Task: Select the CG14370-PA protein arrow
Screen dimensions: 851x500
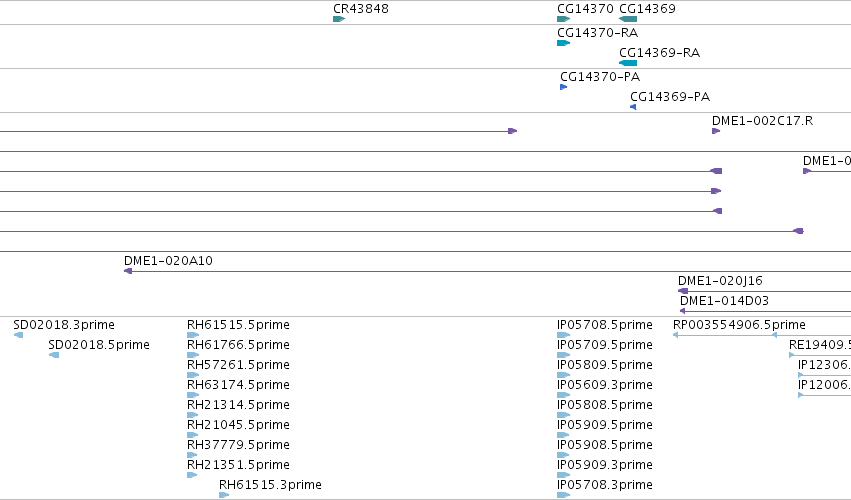Action: tap(564, 87)
